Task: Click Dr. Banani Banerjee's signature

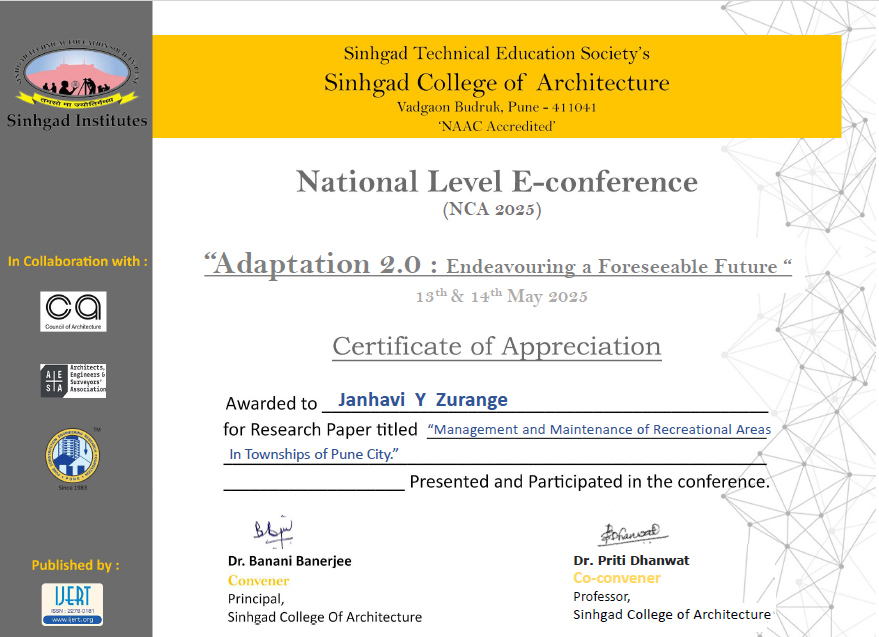Action: [x=273, y=530]
